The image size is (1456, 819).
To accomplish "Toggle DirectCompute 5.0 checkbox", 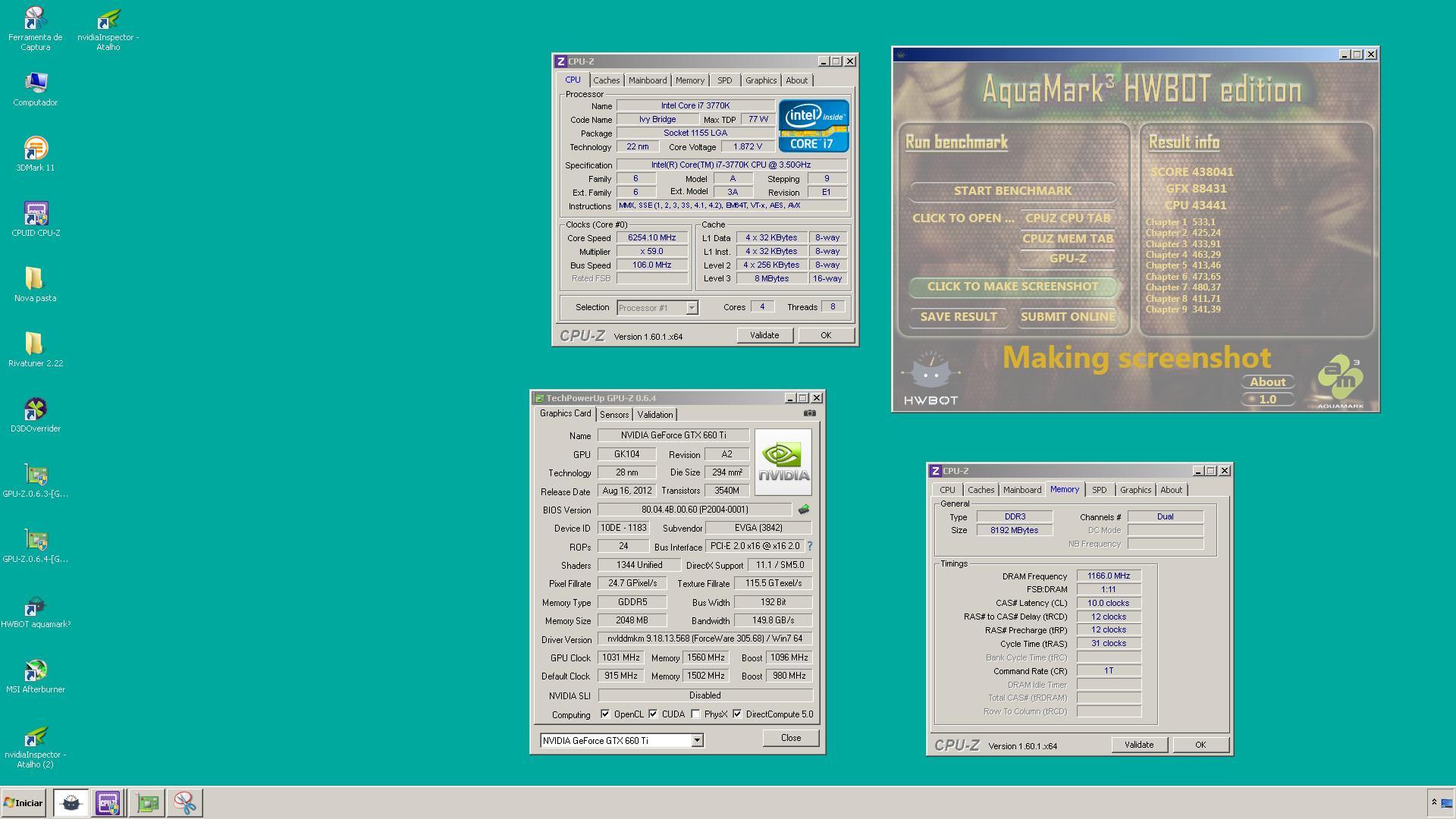I will pyautogui.click(x=737, y=714).
